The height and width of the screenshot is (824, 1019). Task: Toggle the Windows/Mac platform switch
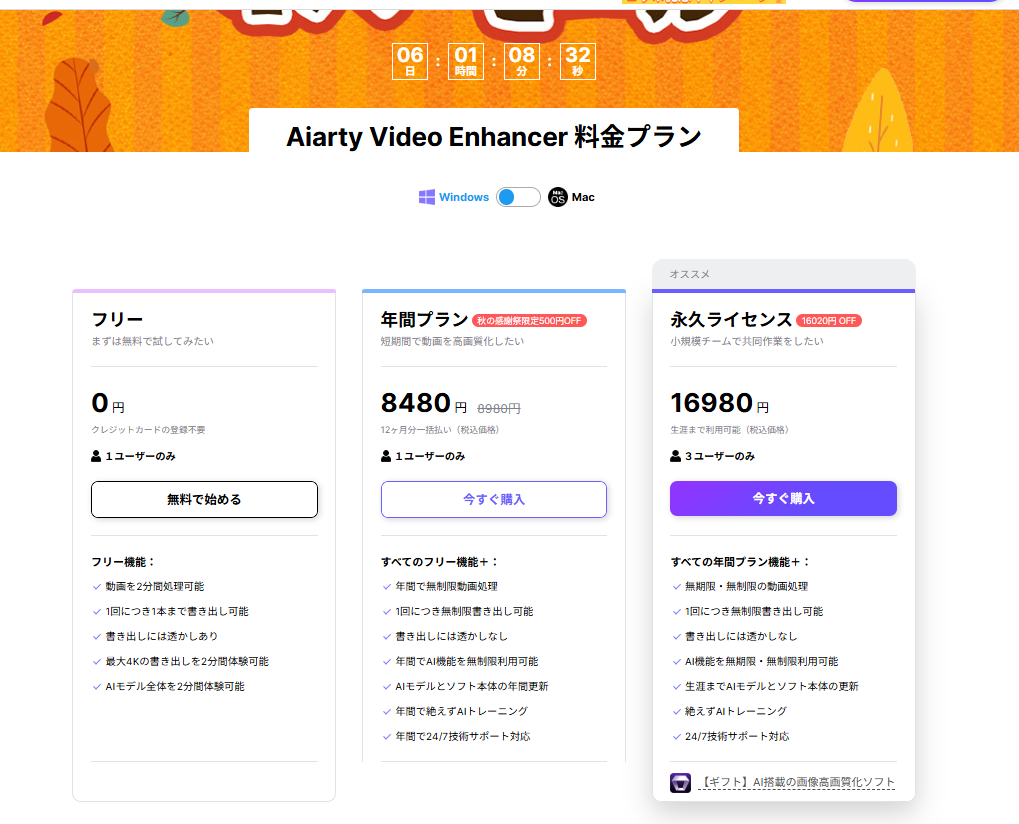(518, 197)
